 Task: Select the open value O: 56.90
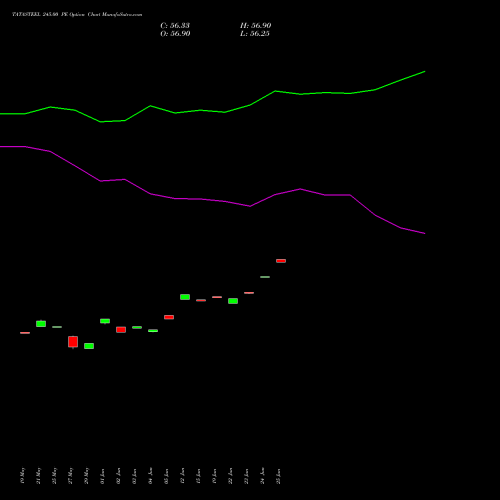175,34
